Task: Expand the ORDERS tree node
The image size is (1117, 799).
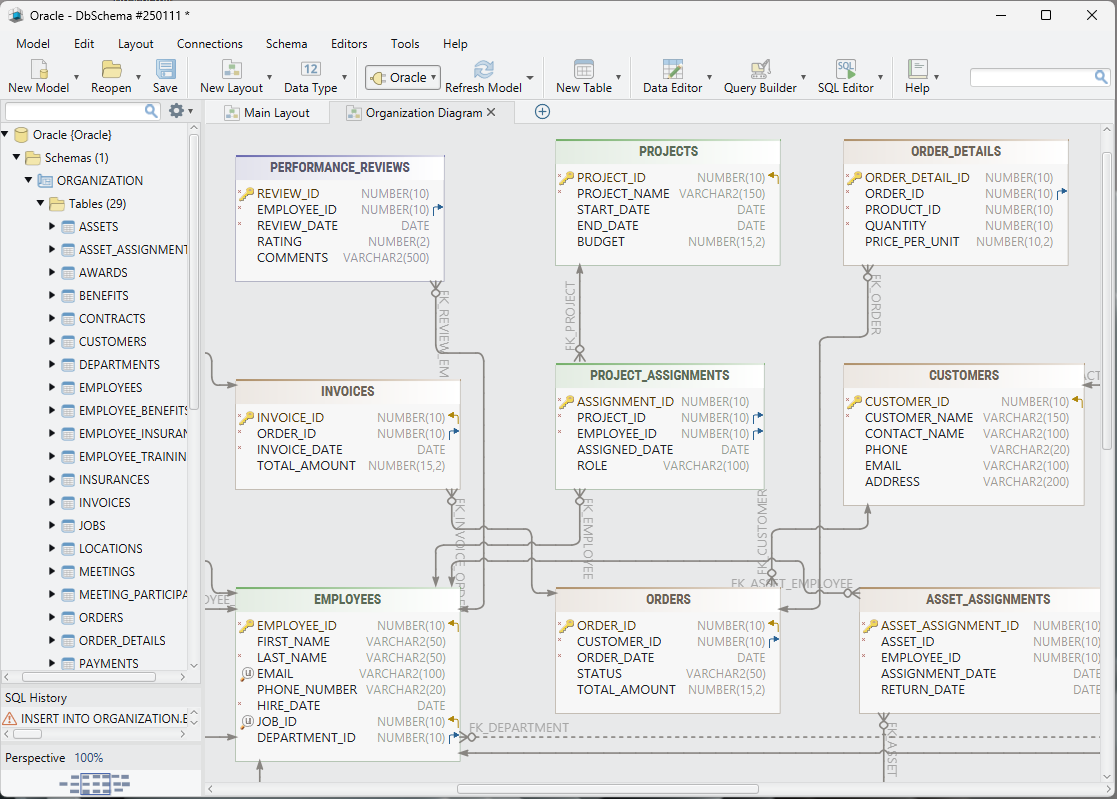Action: coord(52,617)
